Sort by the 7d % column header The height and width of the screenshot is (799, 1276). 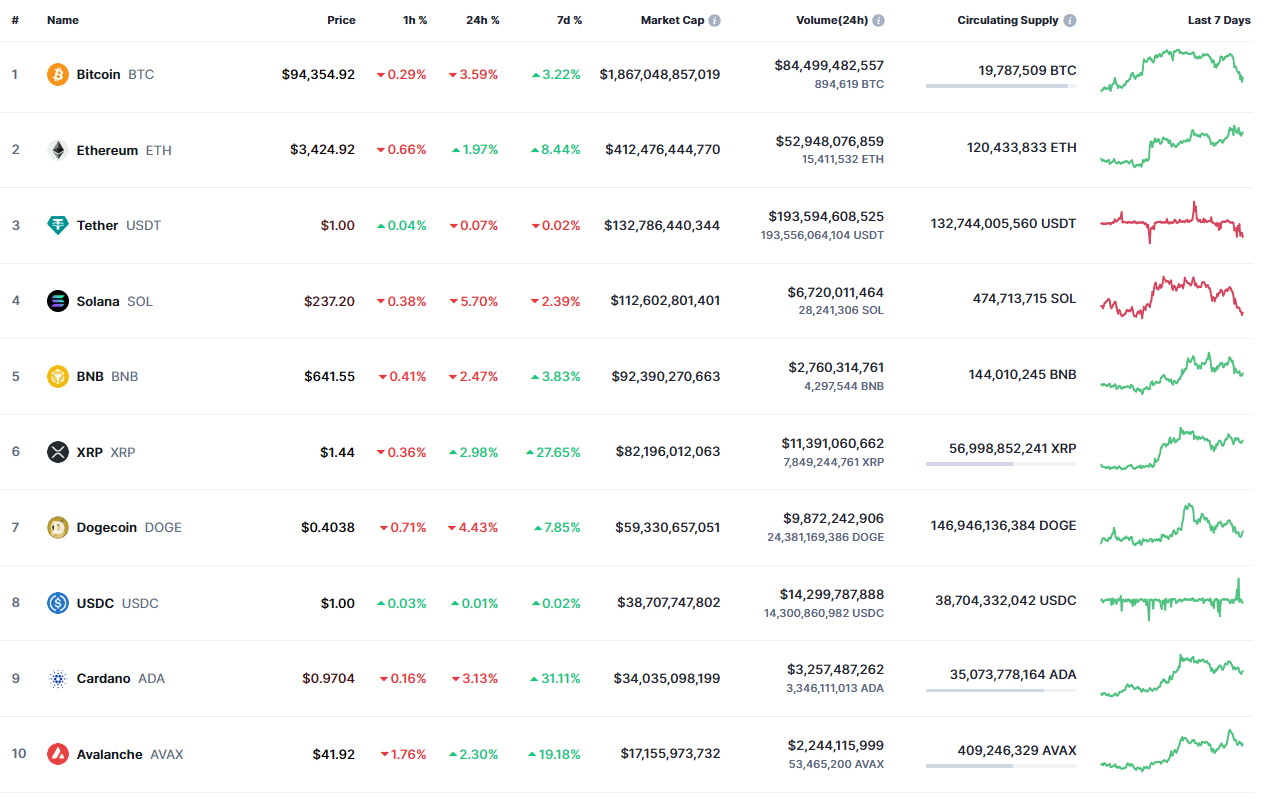[567, 20]
